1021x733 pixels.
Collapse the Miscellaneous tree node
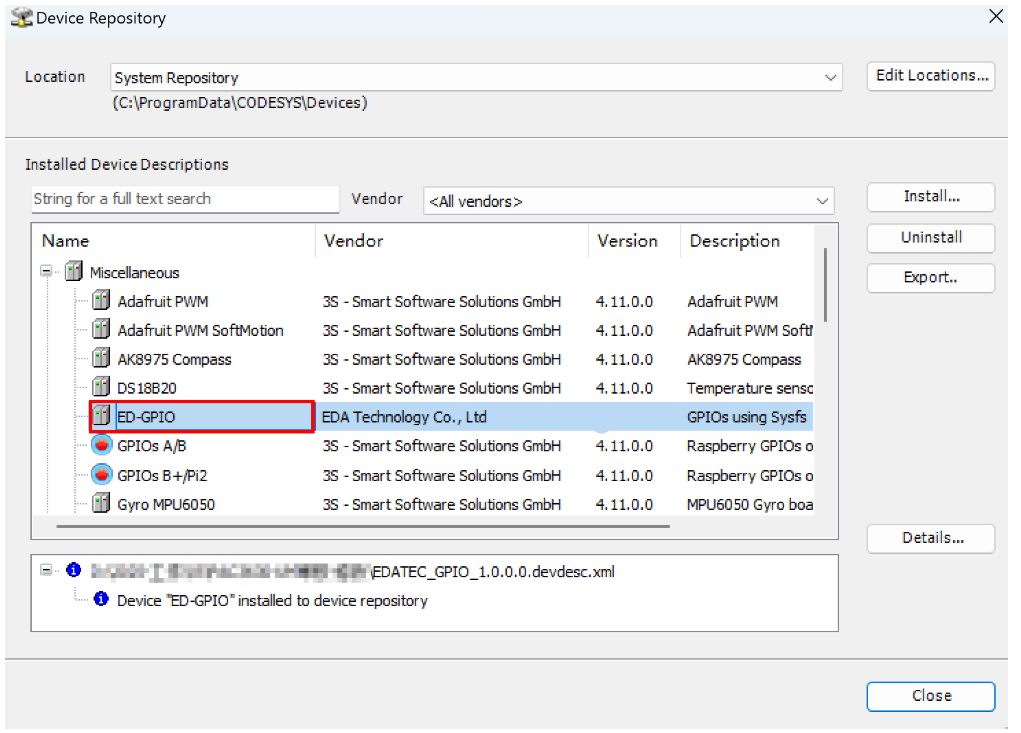47,272
